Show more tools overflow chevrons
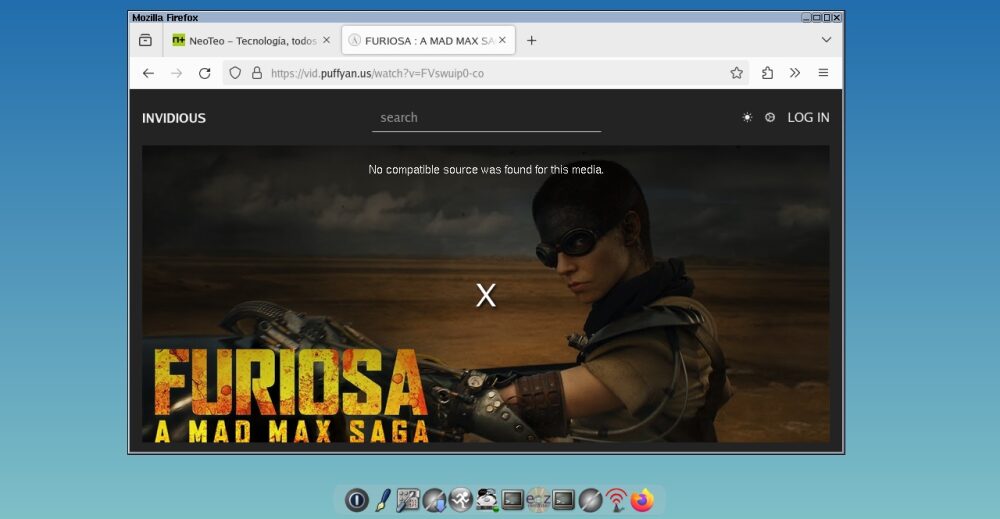Image resolution: width=1000 pixels, height=519 pixels. pos(795,73)
